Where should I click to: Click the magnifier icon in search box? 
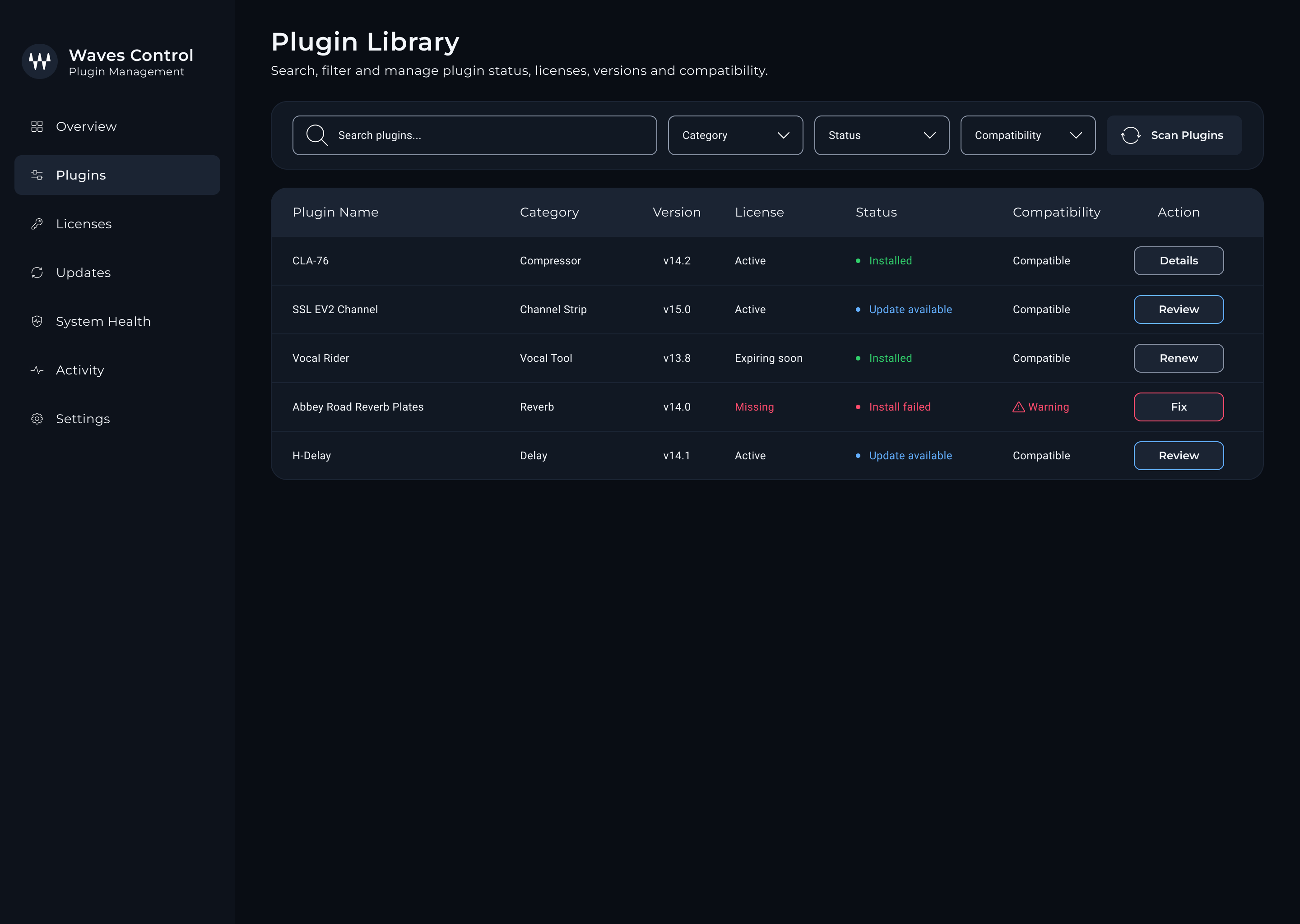[317, 135]
